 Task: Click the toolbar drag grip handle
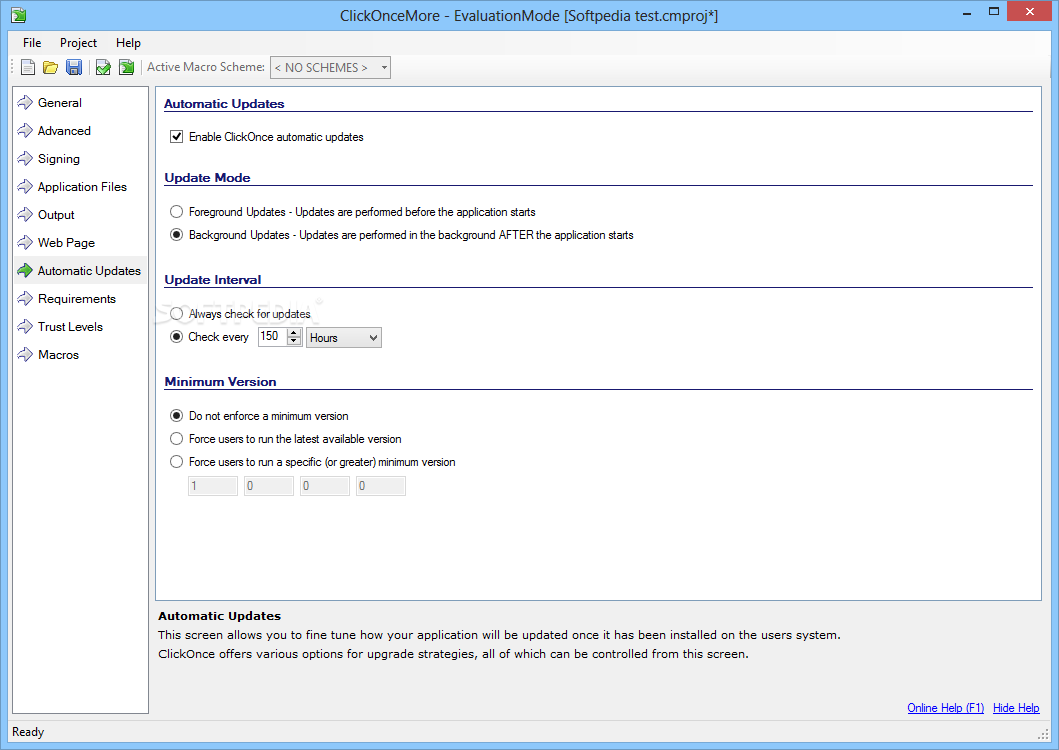(12, 67)
